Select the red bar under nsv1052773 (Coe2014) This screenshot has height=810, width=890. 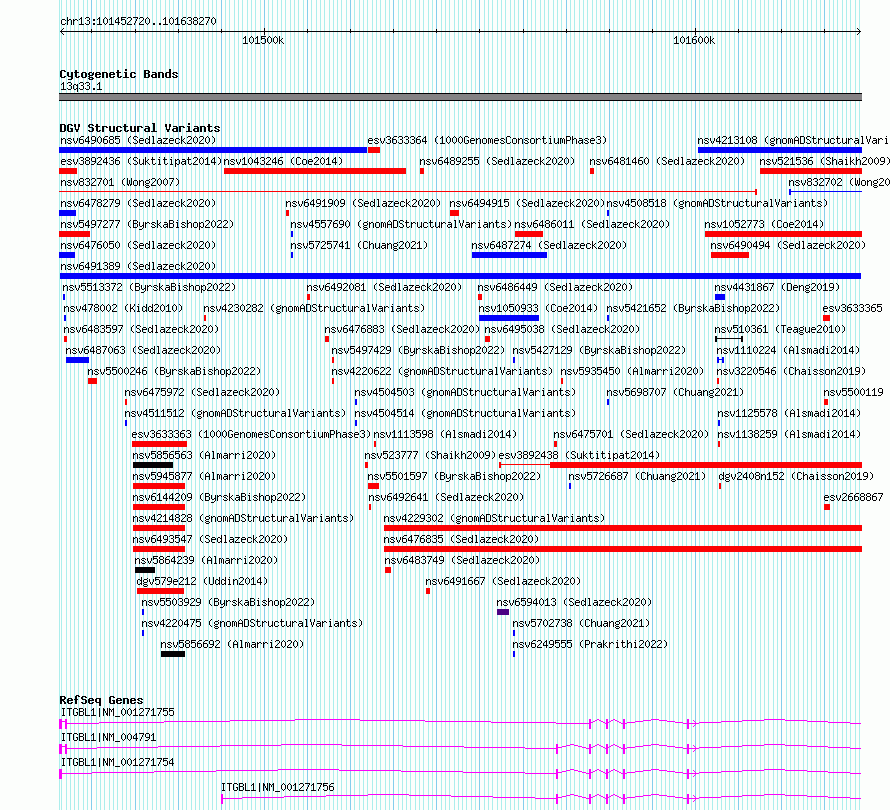[783, 234]
